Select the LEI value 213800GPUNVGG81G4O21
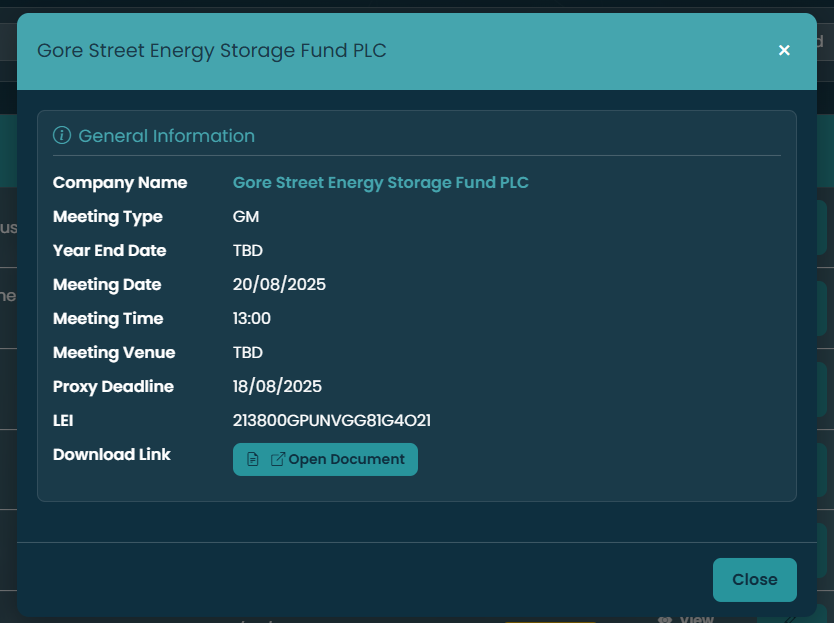The width and height of the screenshot is (834, 623). tap(331, 420)
